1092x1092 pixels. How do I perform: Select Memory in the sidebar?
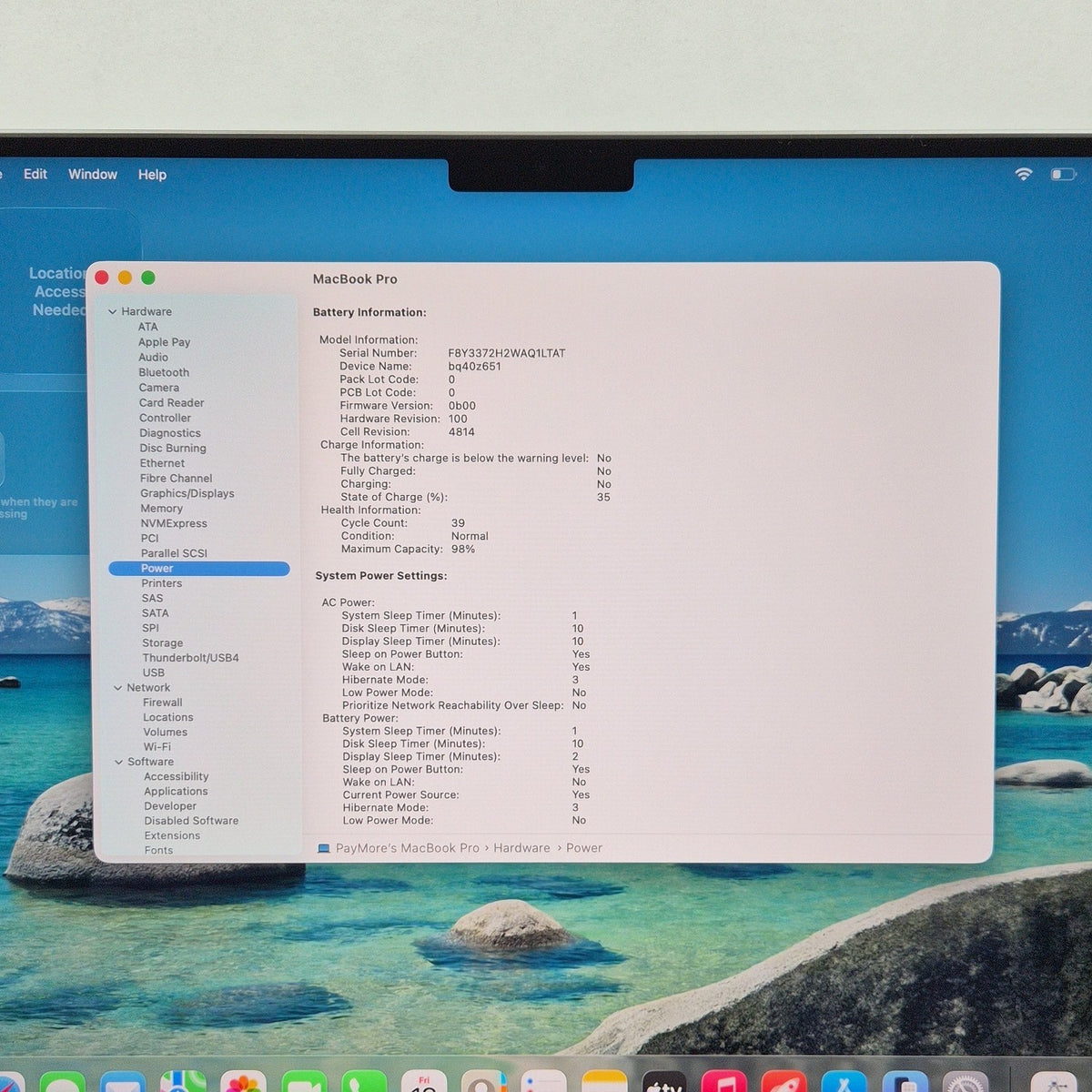161,509
